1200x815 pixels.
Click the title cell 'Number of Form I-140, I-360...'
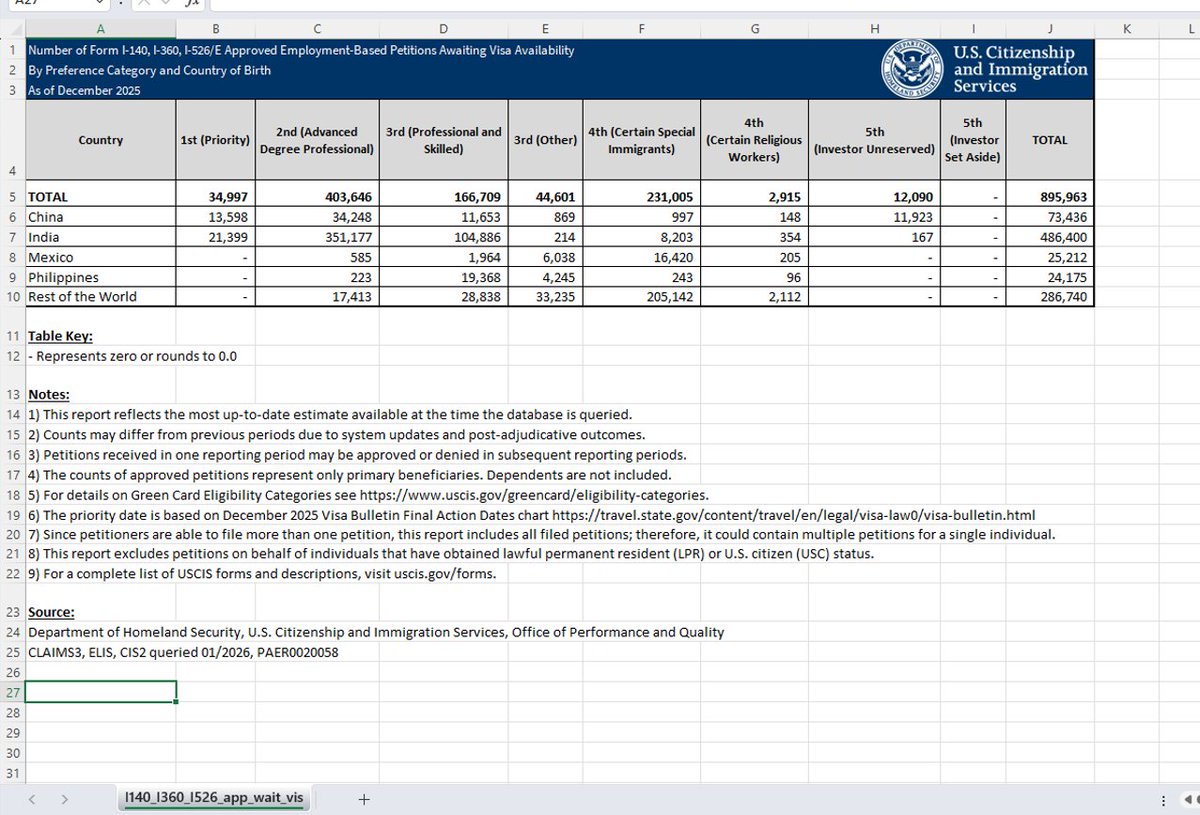pos(301,50)
